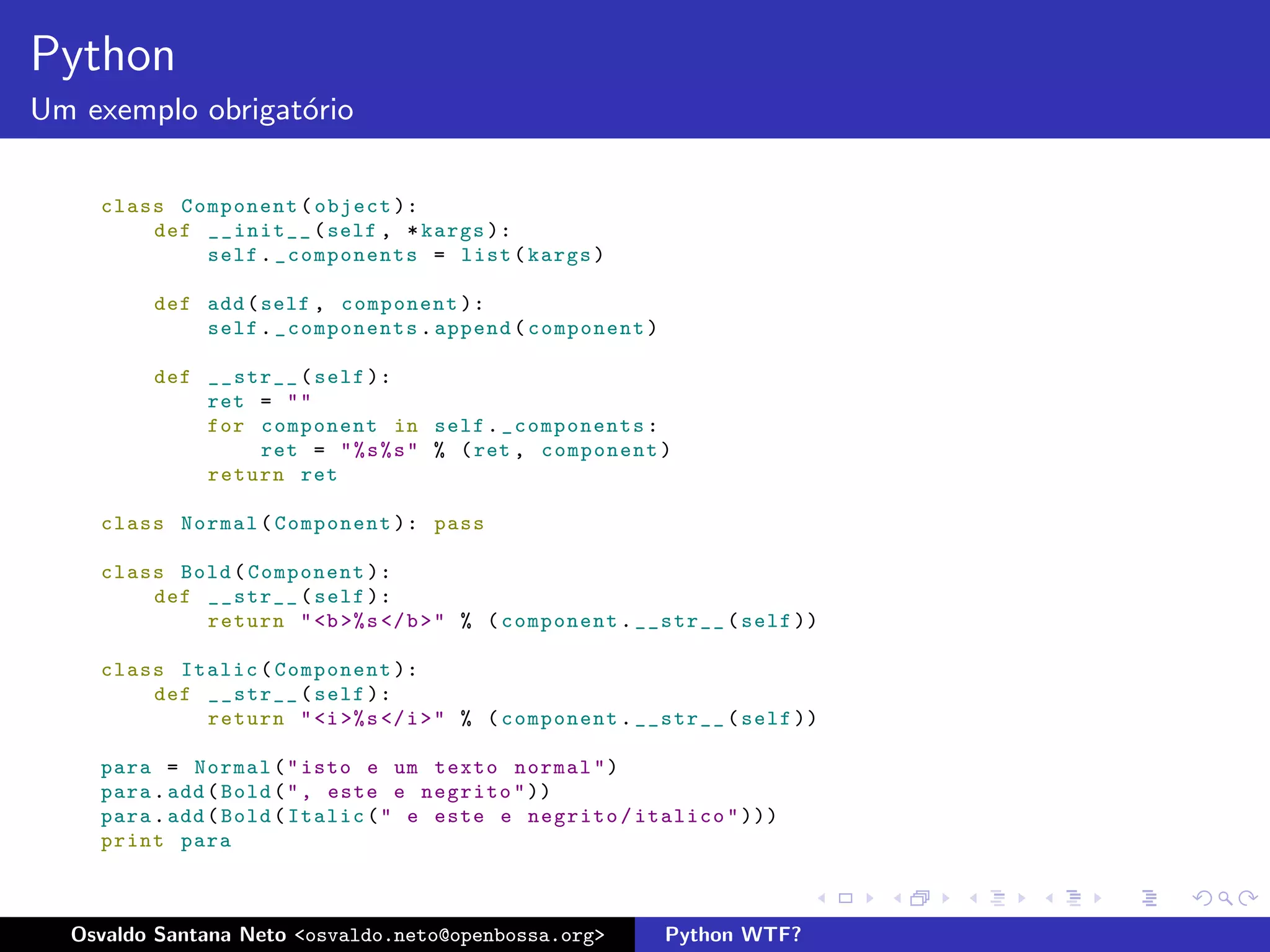Go to next section arrow
The image size is (1270, 952).
[x=1098, y=898]
